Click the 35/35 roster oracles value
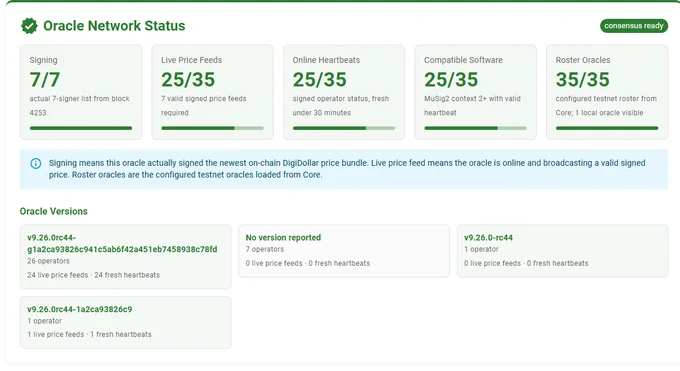Image resolution: width=680 pixels, height=371 pixels. [x=582, y=79]
